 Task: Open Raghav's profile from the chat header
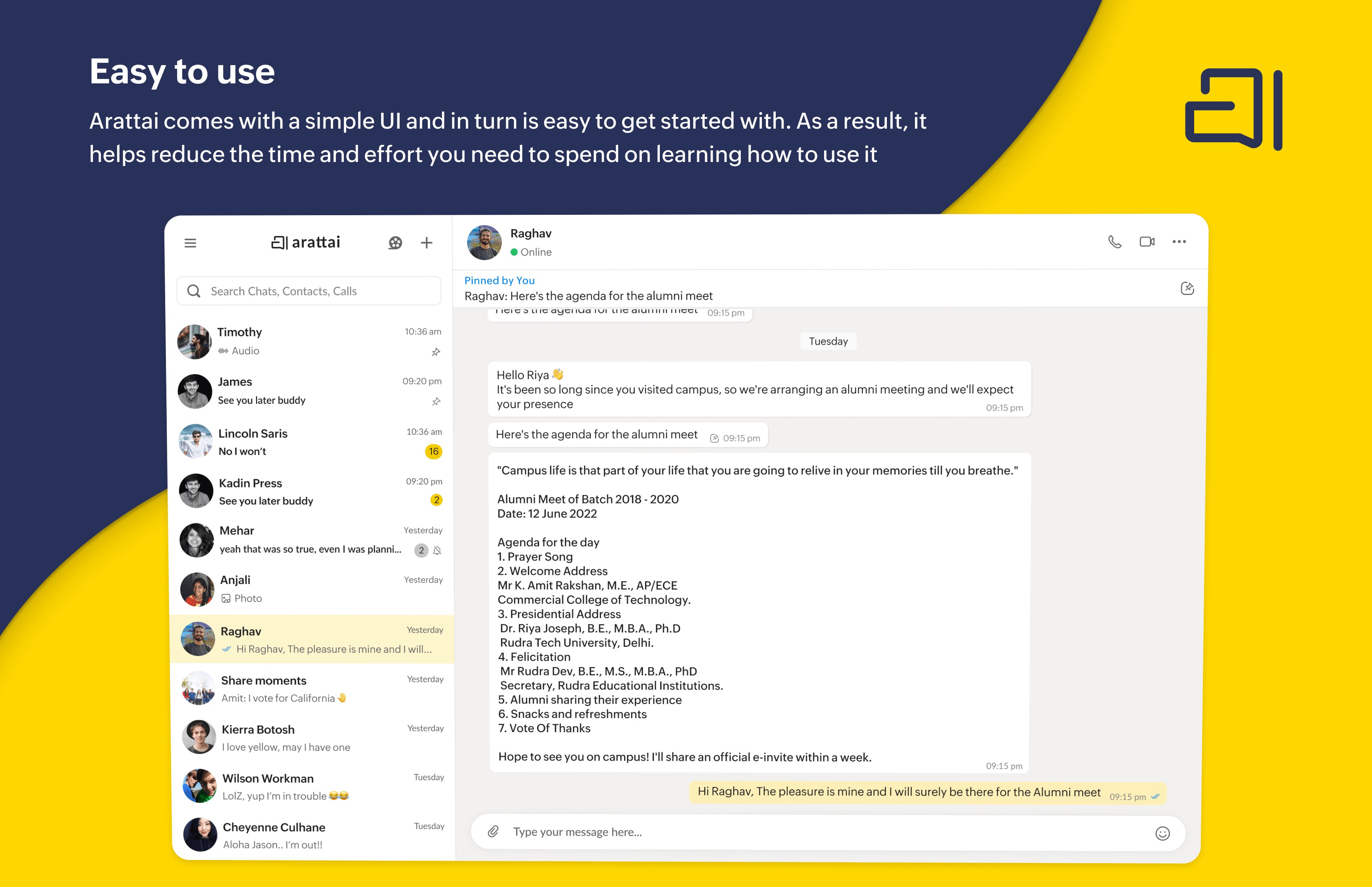click(x=531, y=233)
